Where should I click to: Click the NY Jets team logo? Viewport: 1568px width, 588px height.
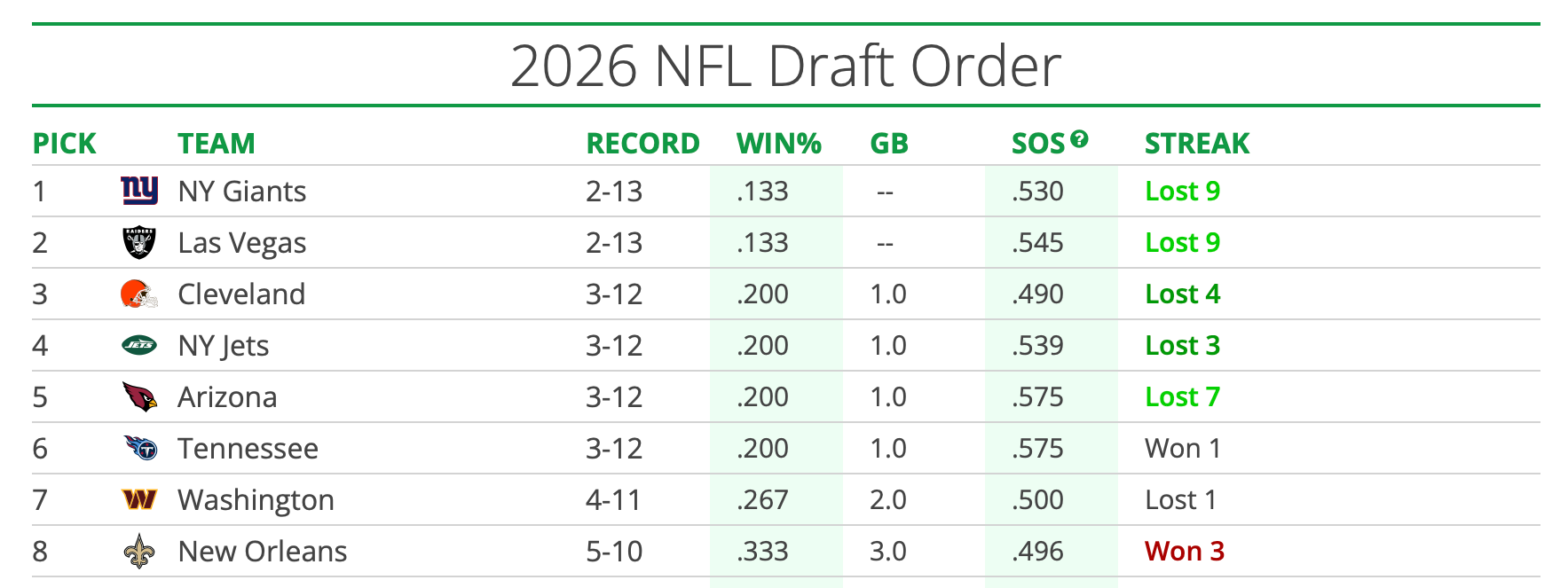coord(139,345)
